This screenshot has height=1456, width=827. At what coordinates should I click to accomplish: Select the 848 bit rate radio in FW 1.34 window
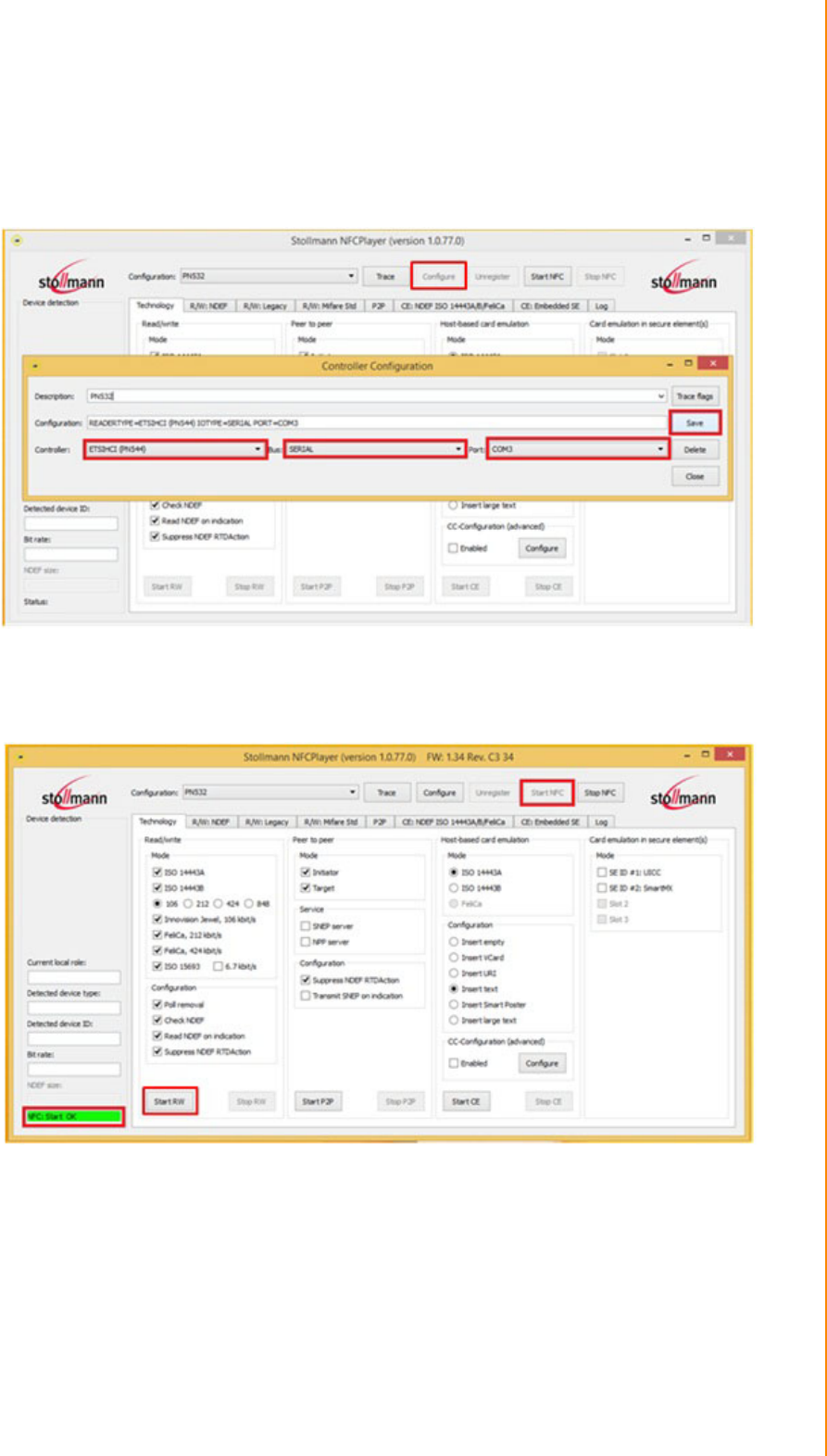(x=249, y=903)
